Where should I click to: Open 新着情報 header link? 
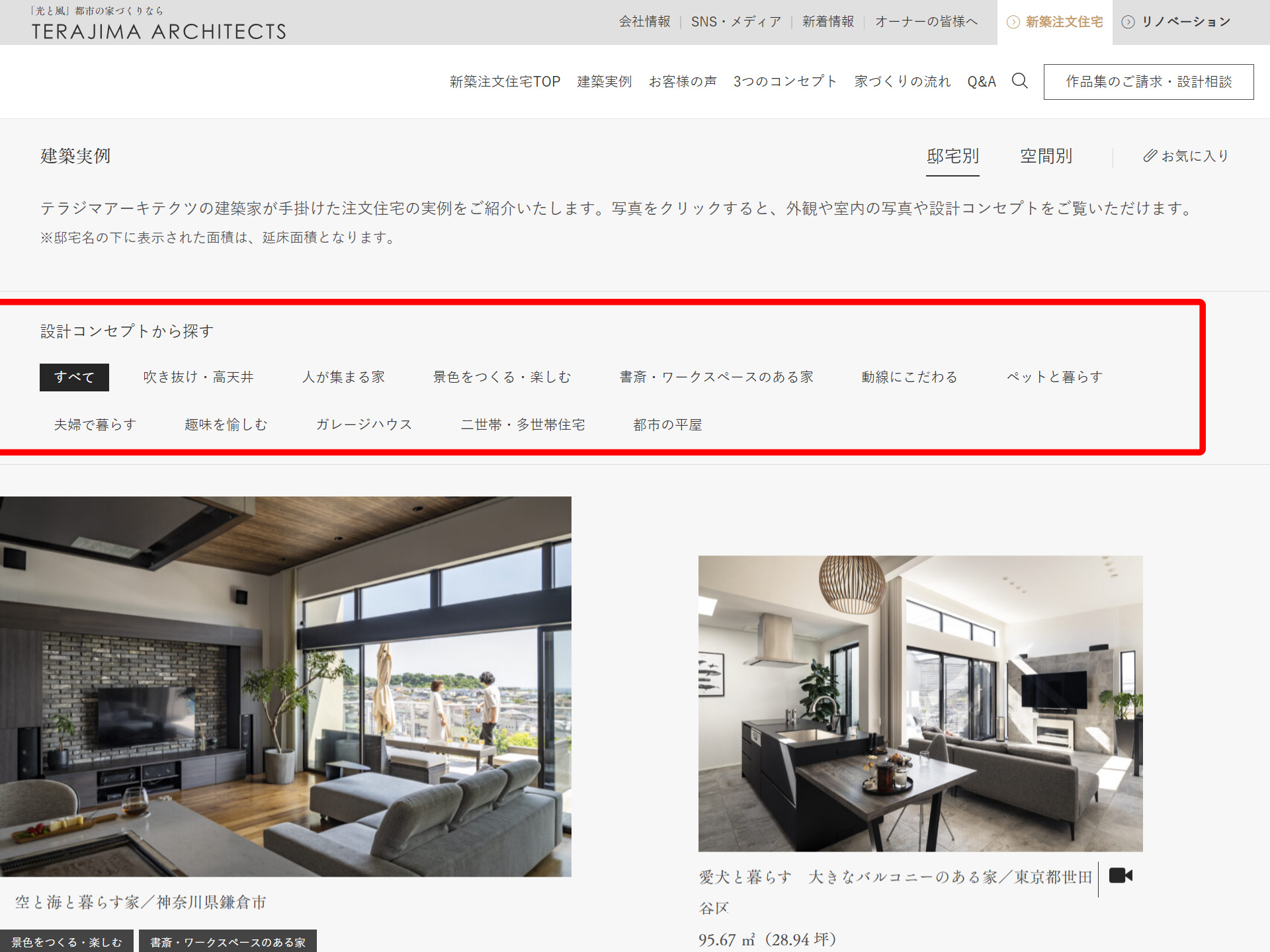[x=828, y=22]
